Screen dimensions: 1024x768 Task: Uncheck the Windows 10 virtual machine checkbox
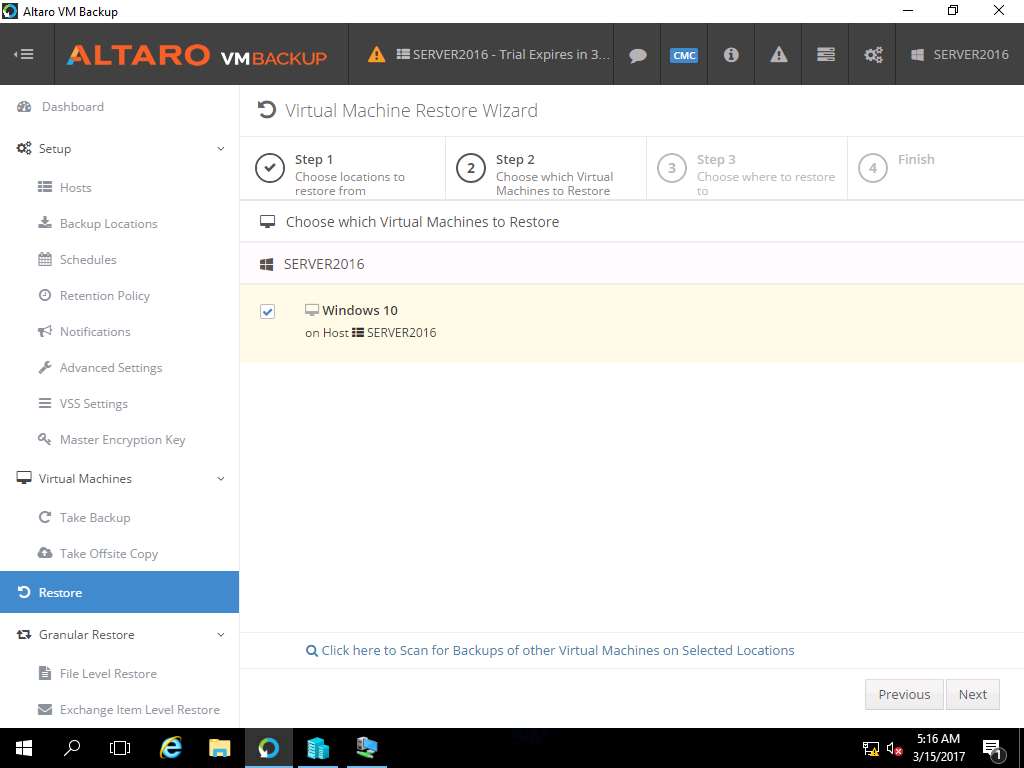267,312
